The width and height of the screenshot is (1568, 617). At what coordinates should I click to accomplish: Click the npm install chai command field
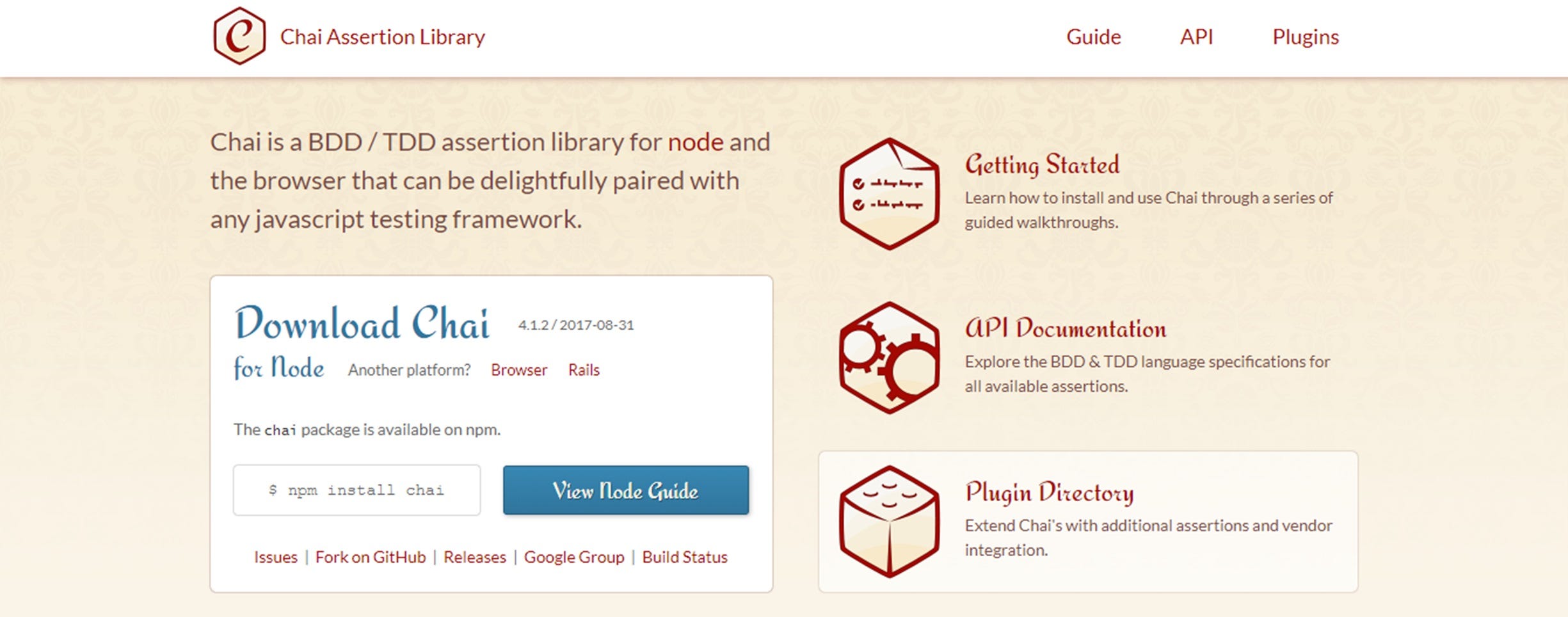click(x=356, y=490)
